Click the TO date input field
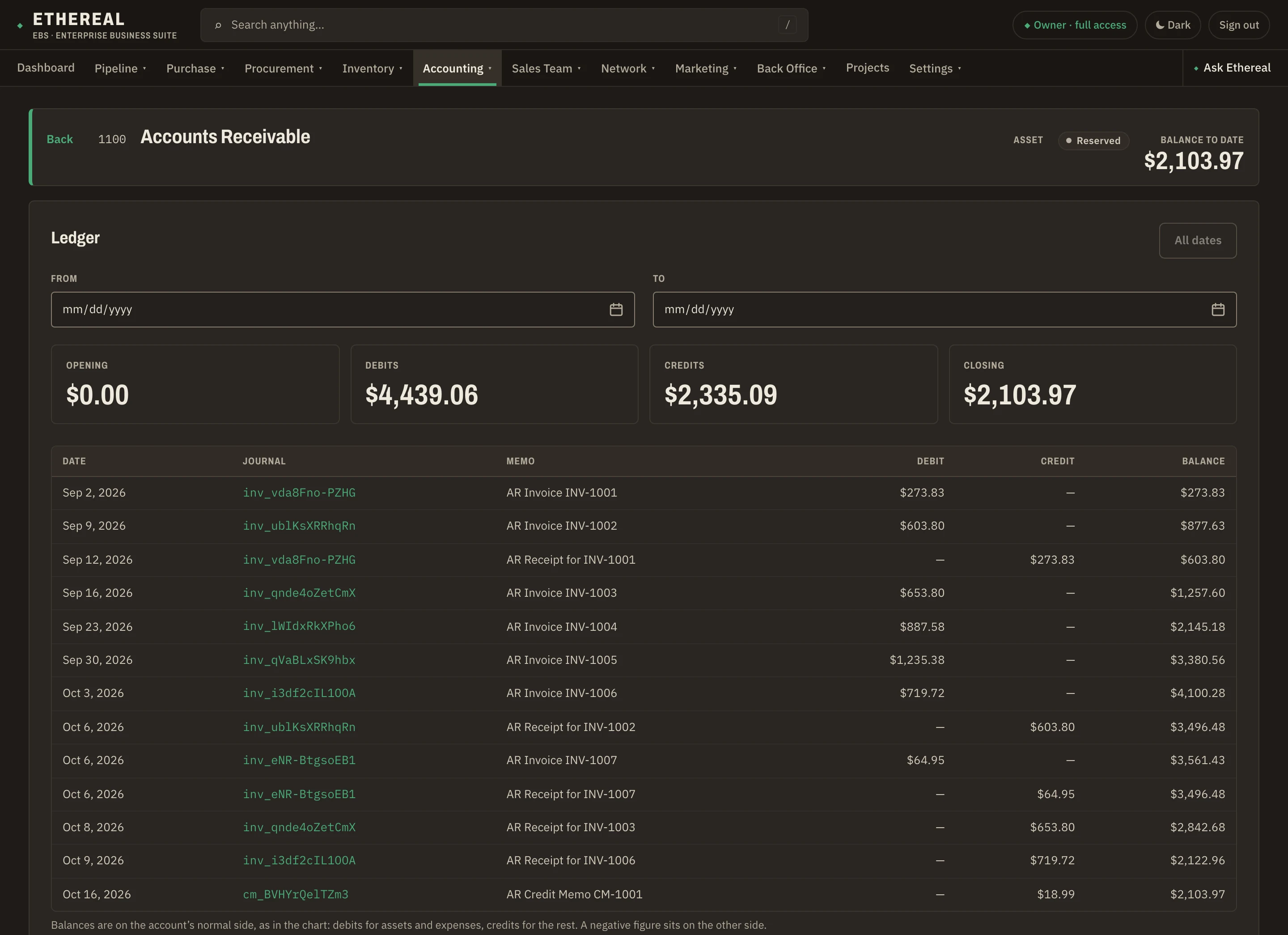The height and width of the screenshot is (935, 1288). [x=945, y=310]
